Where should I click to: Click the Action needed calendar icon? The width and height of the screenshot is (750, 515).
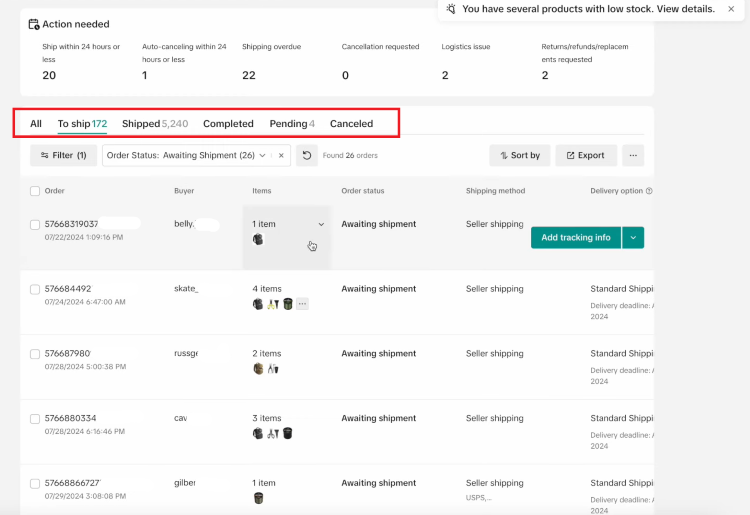coord(34,24)
